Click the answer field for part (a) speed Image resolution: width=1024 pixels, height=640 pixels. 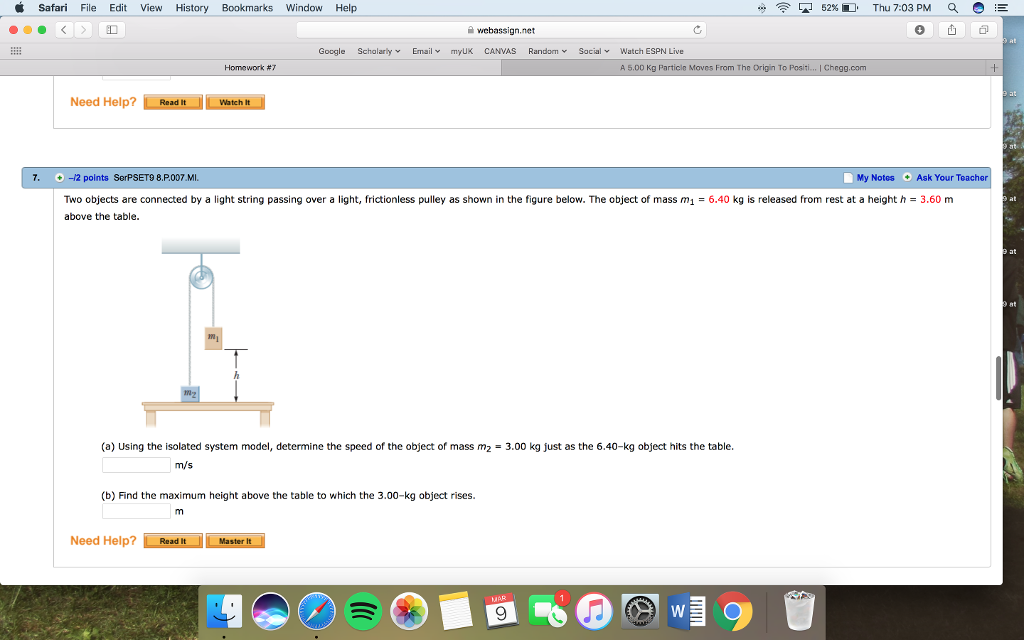click(135, 464)
